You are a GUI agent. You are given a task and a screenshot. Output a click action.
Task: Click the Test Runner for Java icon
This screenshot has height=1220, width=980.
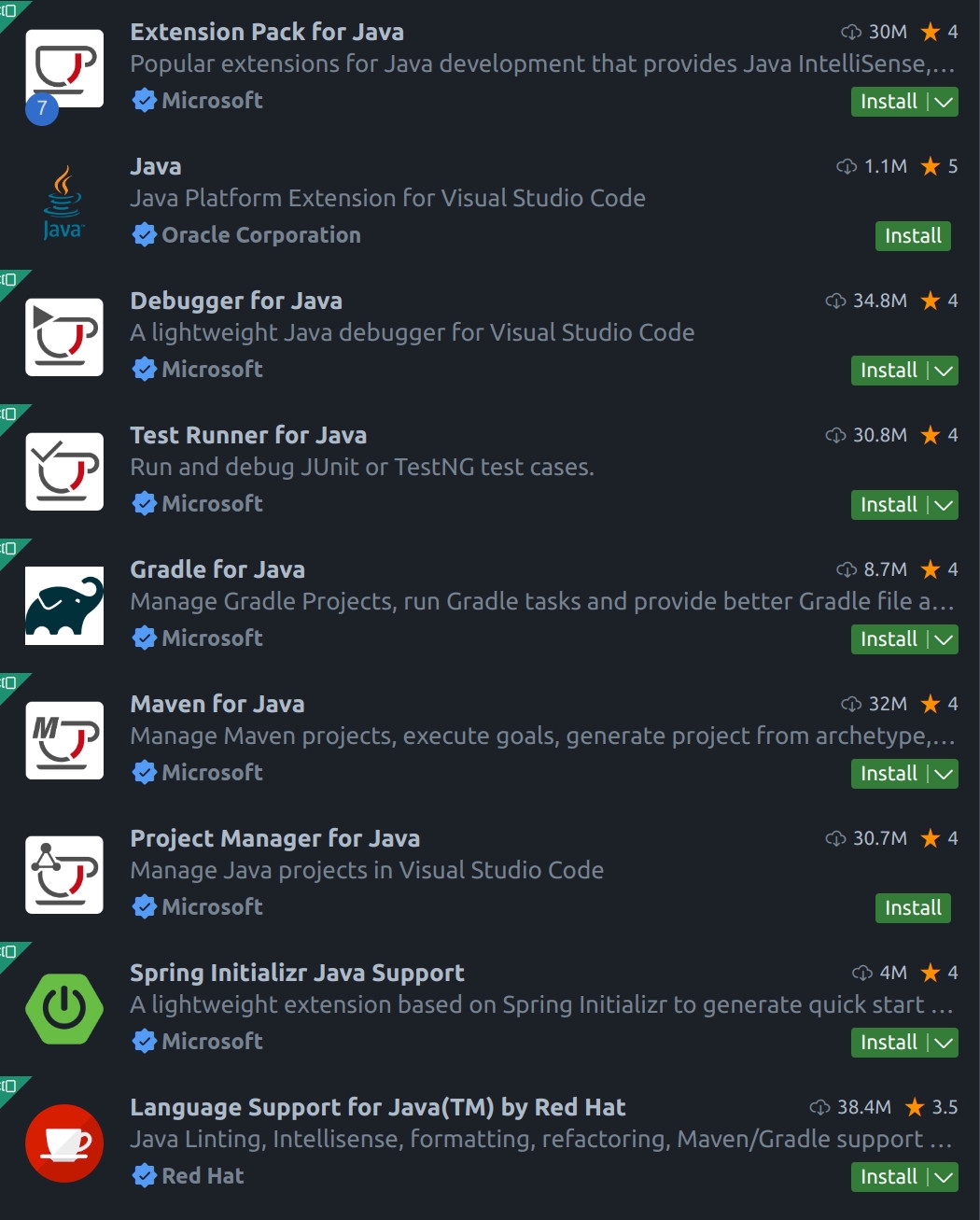click(64, 471)
